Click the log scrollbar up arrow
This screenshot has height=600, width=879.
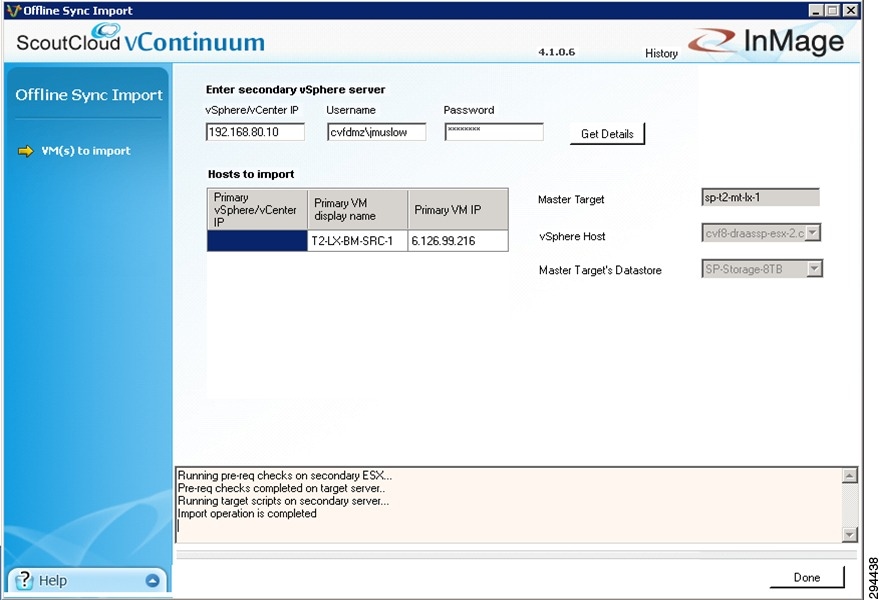(x=849, y=476)
